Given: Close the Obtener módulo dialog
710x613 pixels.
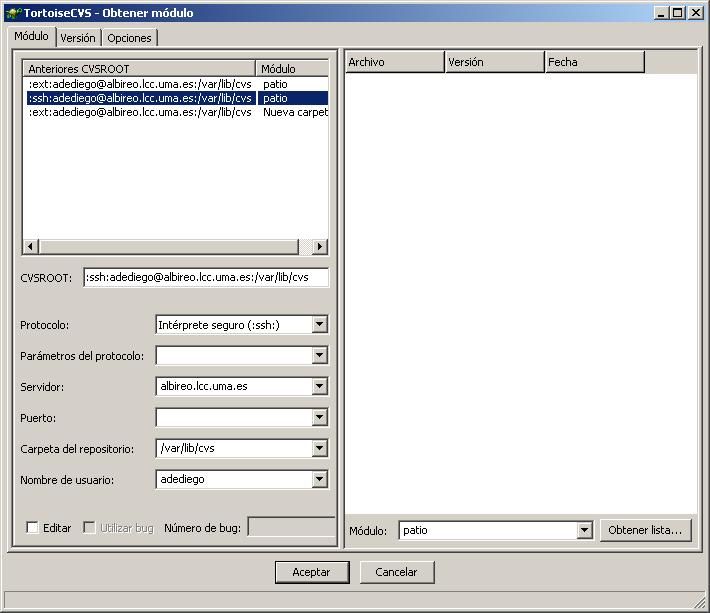Looking at the screenshot, I should 696,13.
